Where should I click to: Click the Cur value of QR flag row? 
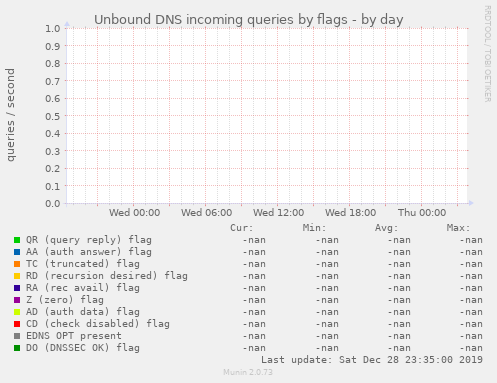(254, 240)
